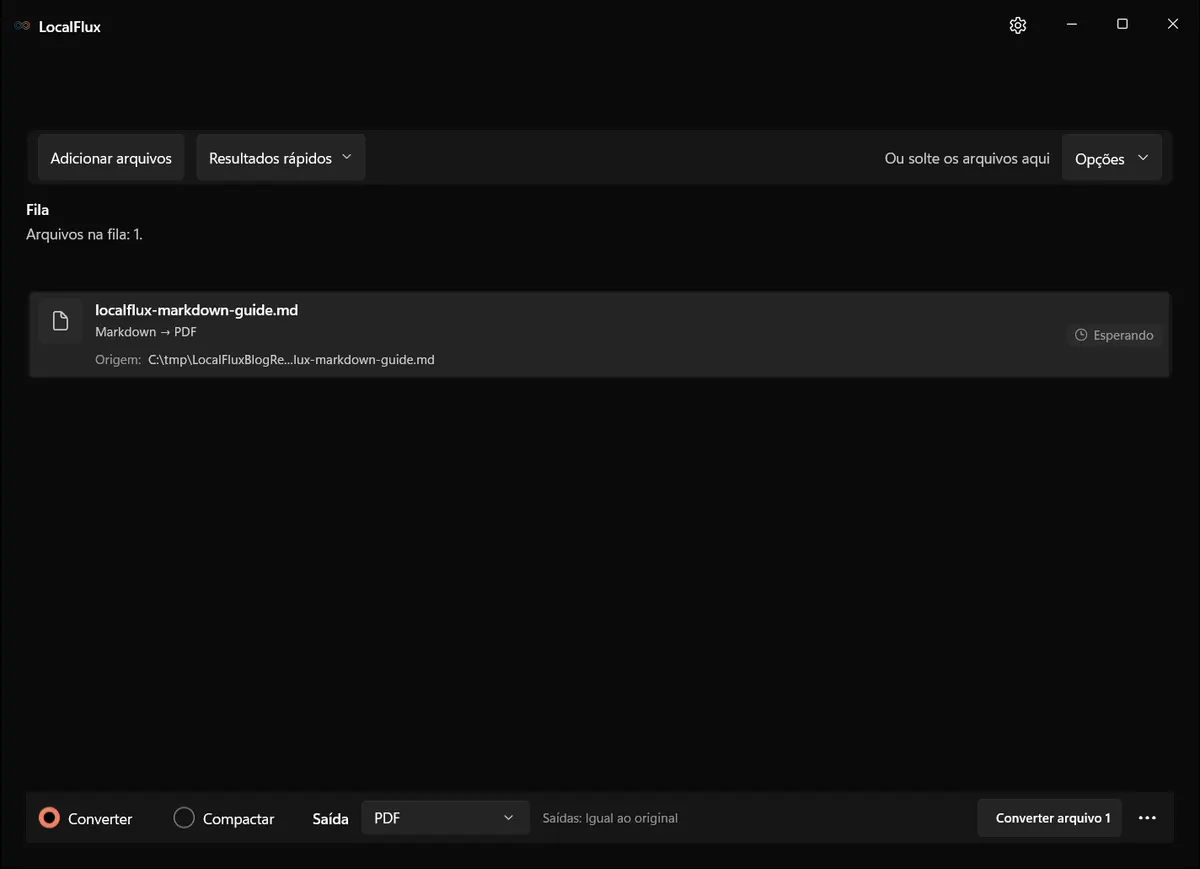
Task: Click the Adicionar arquivos button
Action: (x=111, y=158)
